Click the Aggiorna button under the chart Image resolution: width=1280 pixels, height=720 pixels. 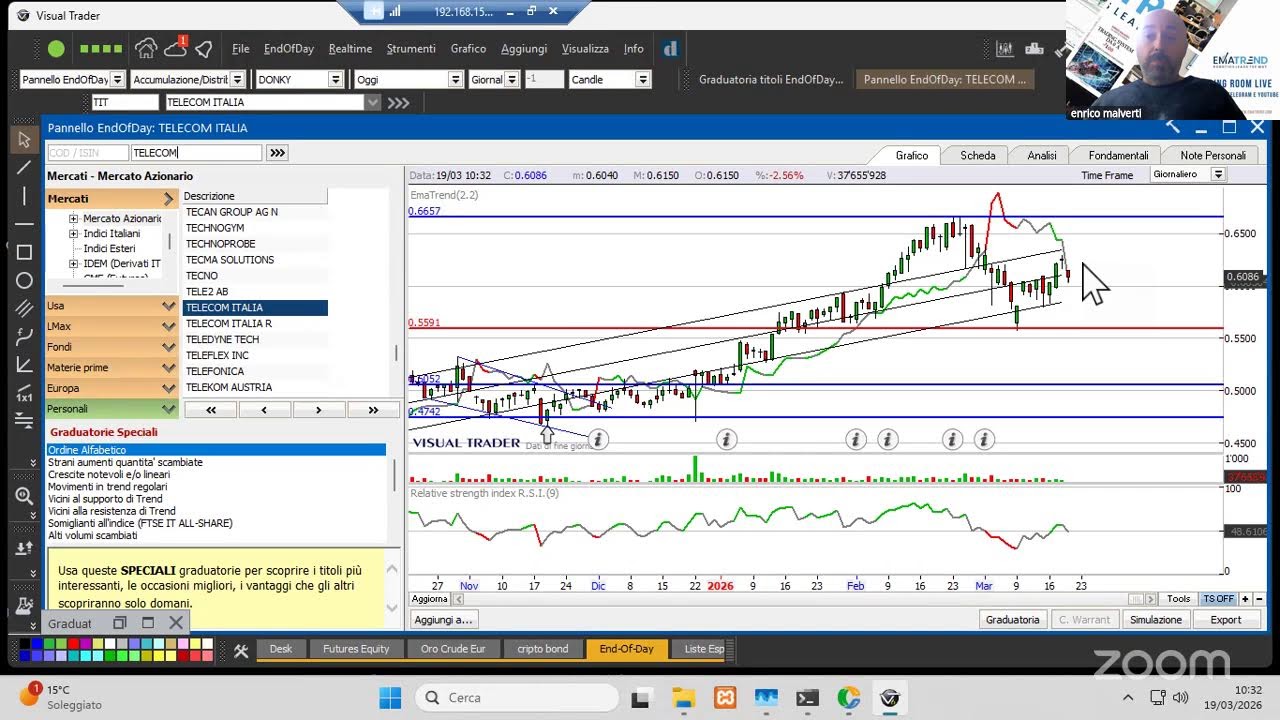pyautogui.click(x=430, y=599)
